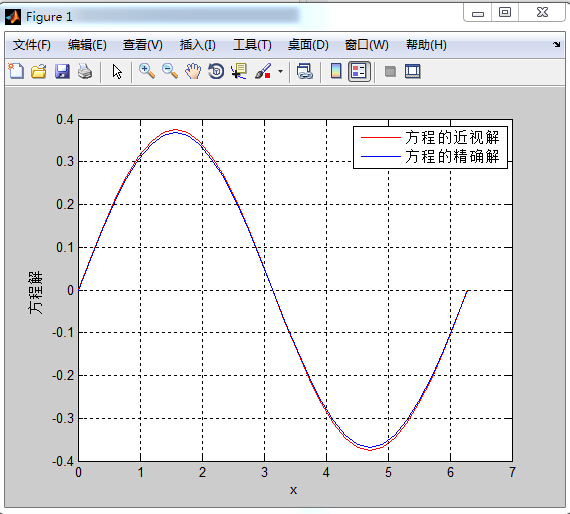Toggle the Insert Legend button off
This screenshot has width=570, height=514.
pyautogui.click(x=359, y=71)
